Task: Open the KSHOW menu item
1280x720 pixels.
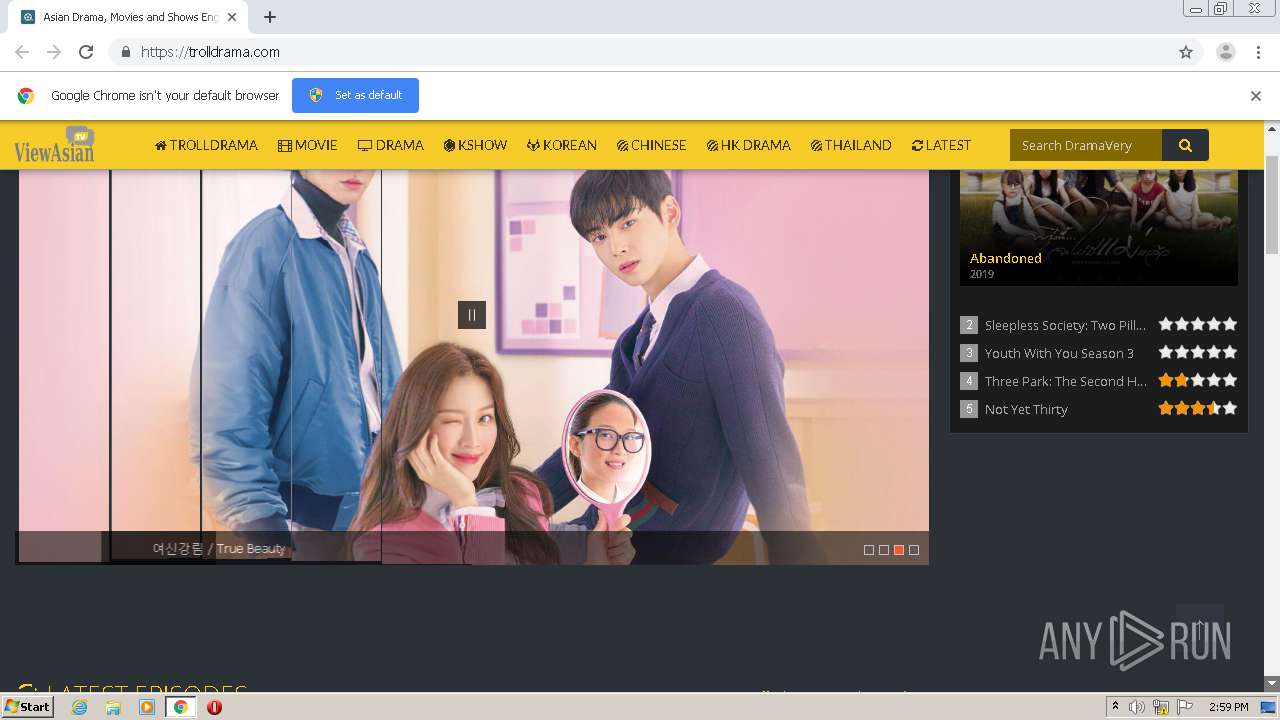Action: pyautogui.click(x=475, y=145)
